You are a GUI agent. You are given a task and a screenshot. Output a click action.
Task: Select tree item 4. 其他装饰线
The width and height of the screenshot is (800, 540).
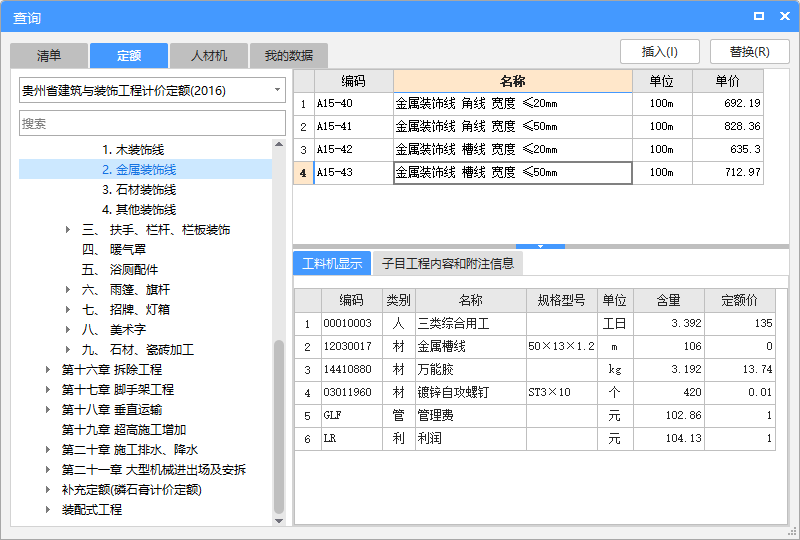tap(139, 210)
